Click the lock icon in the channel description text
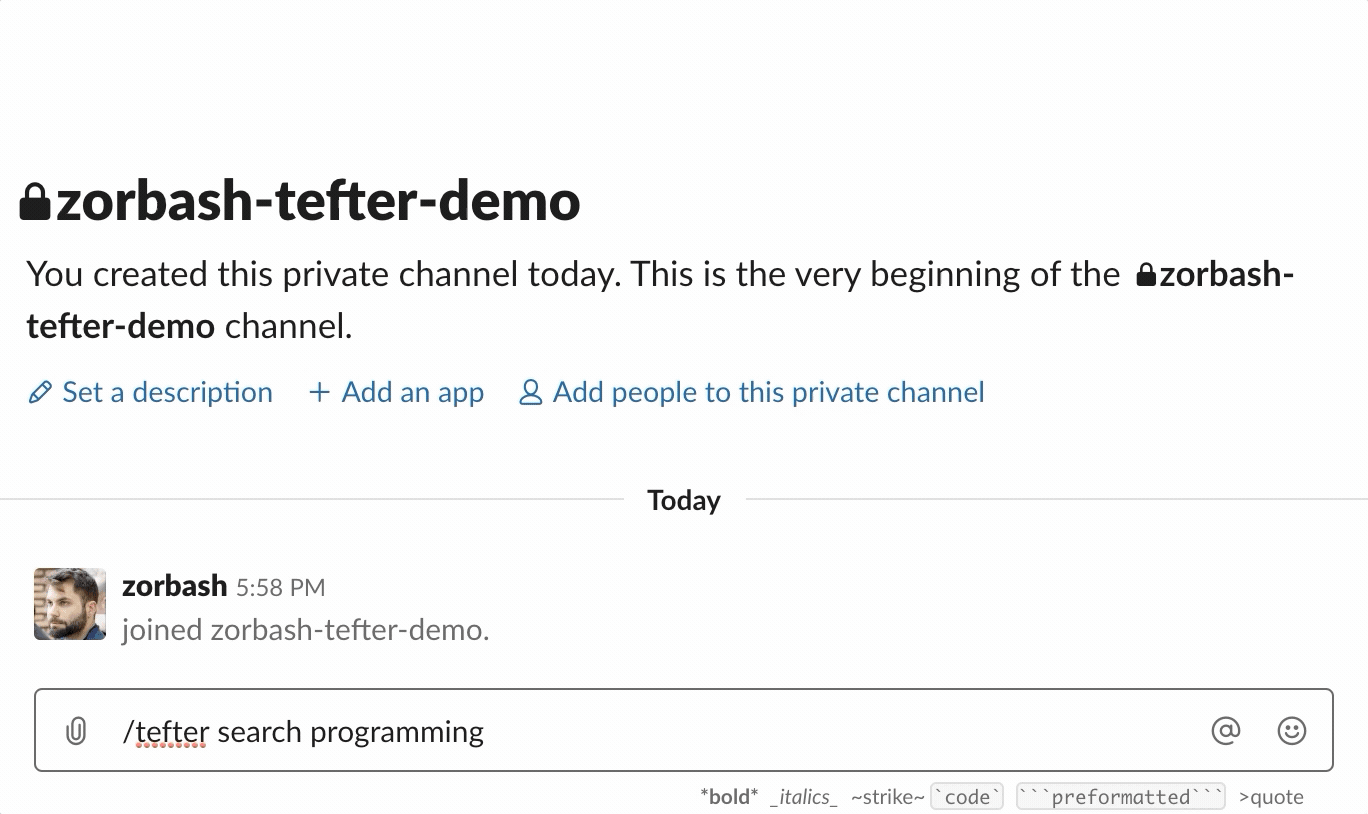This screenshot has height=814, width=1368. tap(1148, 273)
